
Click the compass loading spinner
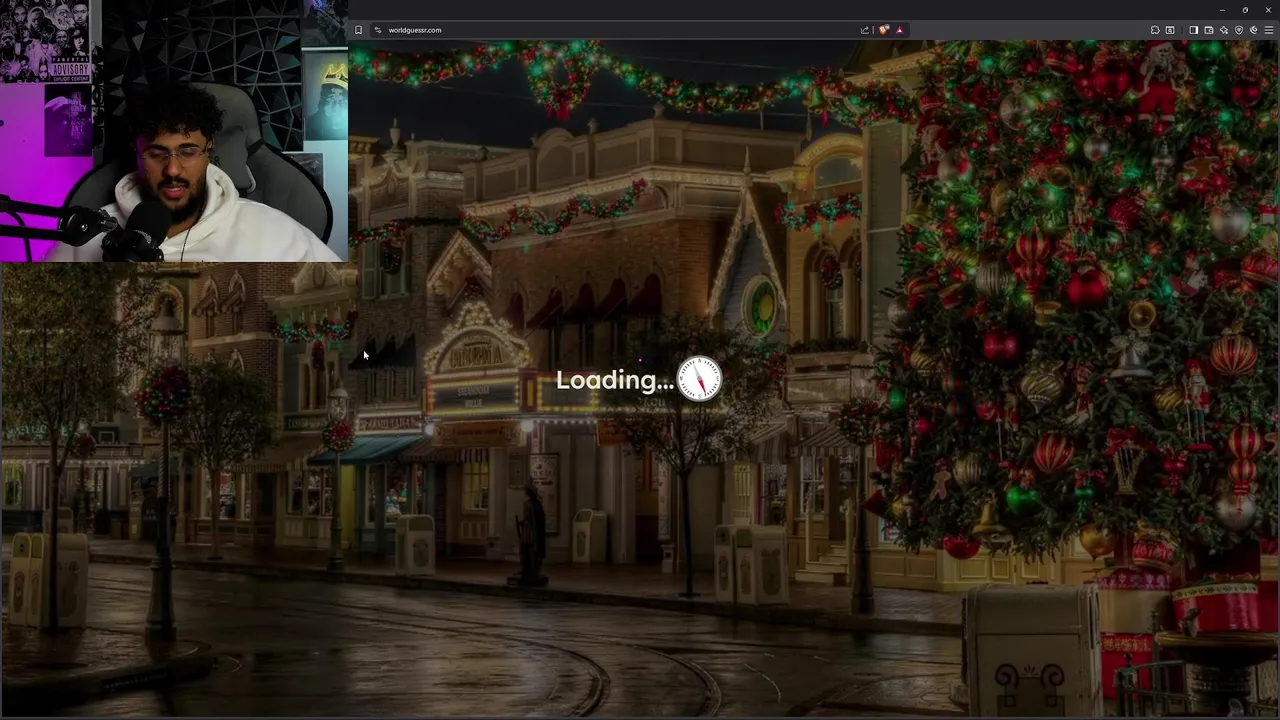(699, 380)
